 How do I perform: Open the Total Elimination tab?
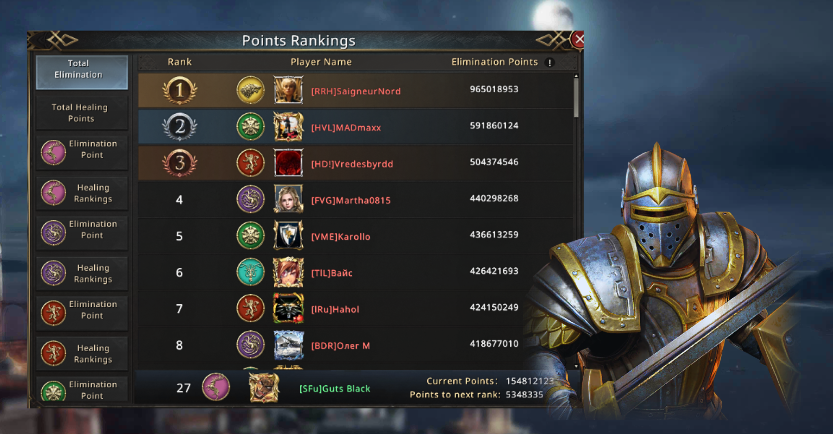[x=82, y=71]
